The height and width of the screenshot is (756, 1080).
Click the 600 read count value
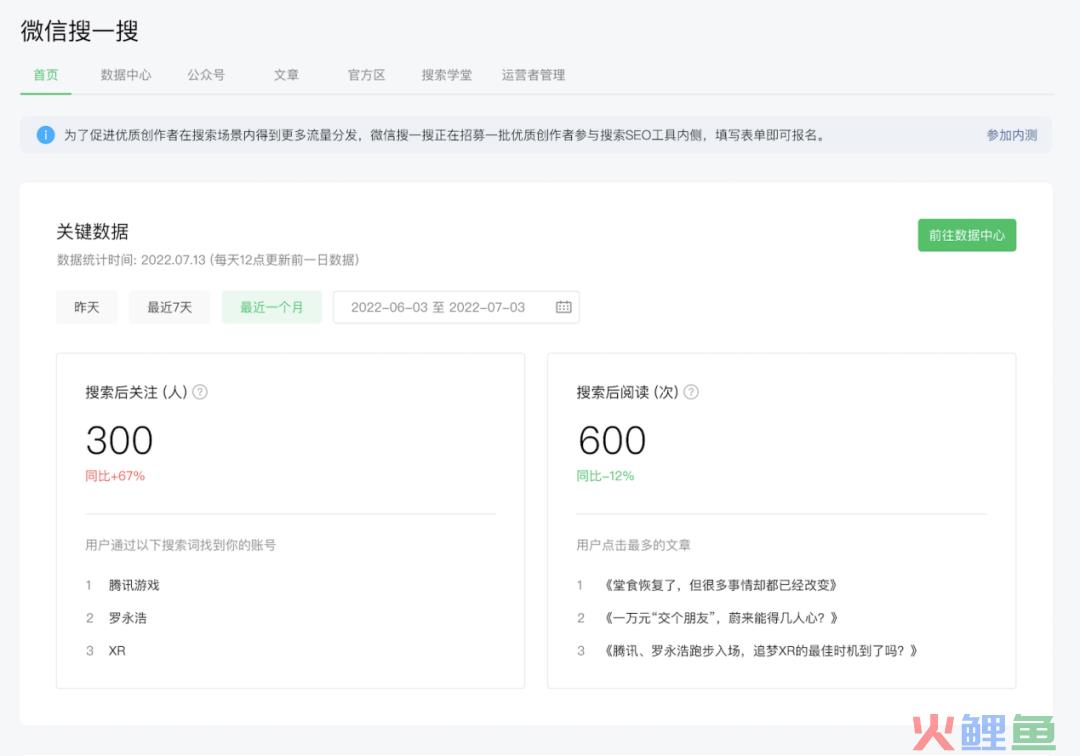[612, 440]
